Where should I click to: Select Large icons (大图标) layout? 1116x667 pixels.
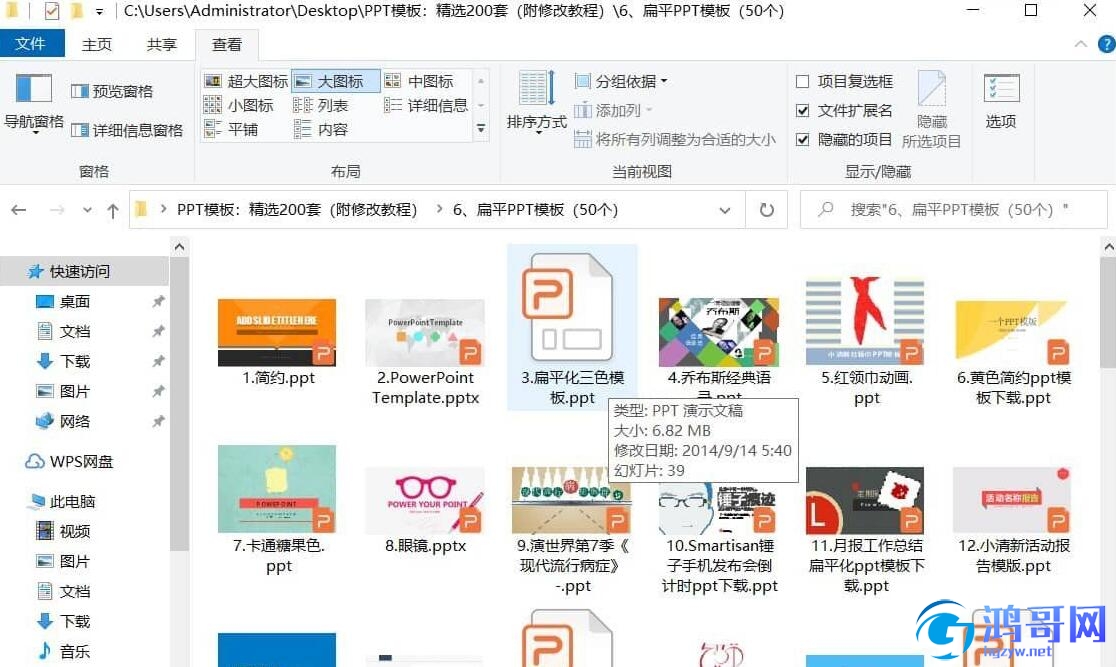(x=335, y=81)
